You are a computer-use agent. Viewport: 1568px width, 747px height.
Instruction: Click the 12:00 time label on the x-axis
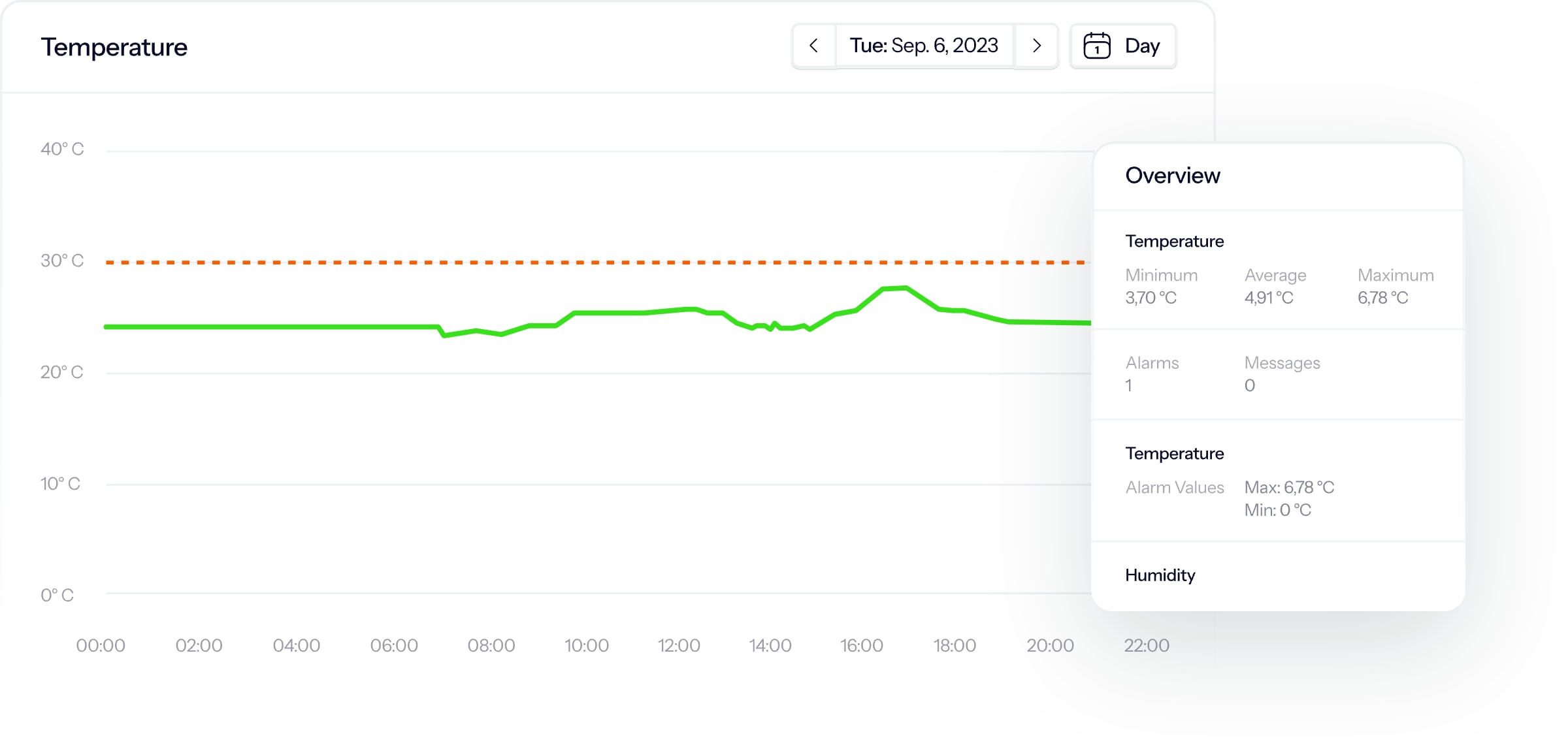click(x=679, y=645)
